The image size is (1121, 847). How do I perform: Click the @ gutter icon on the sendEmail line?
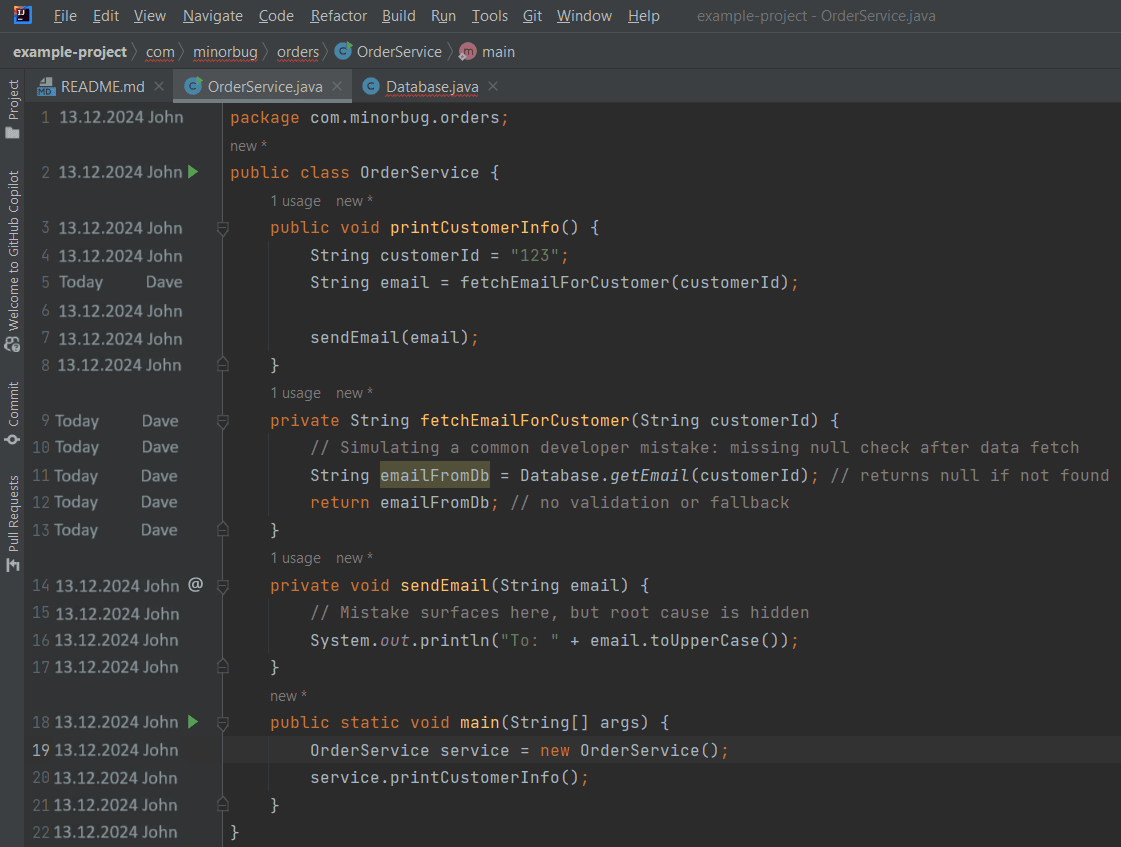pyautogui.click(x=196, y=585)
